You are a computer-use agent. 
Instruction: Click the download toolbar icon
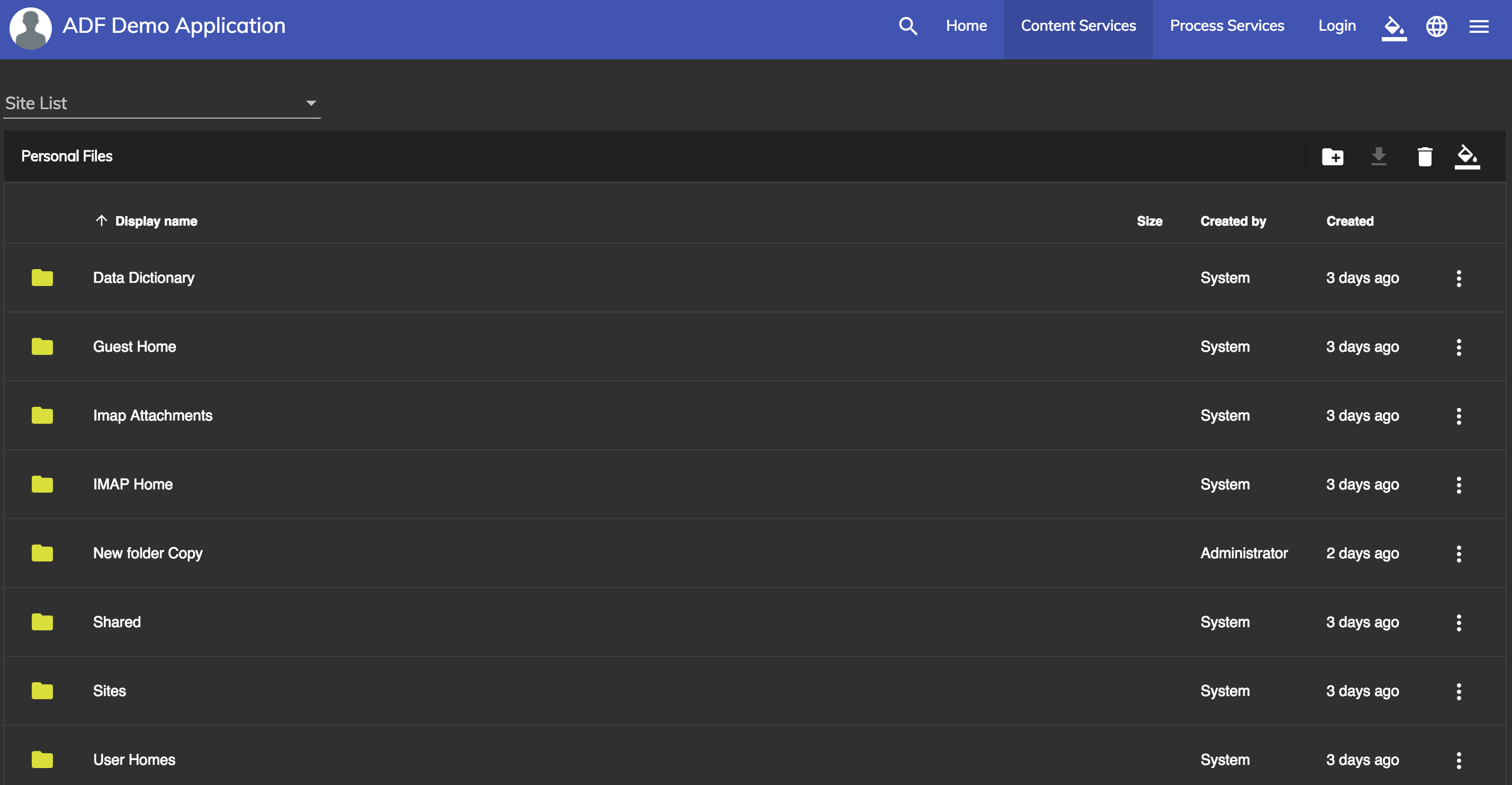[x=1378, y=156]
